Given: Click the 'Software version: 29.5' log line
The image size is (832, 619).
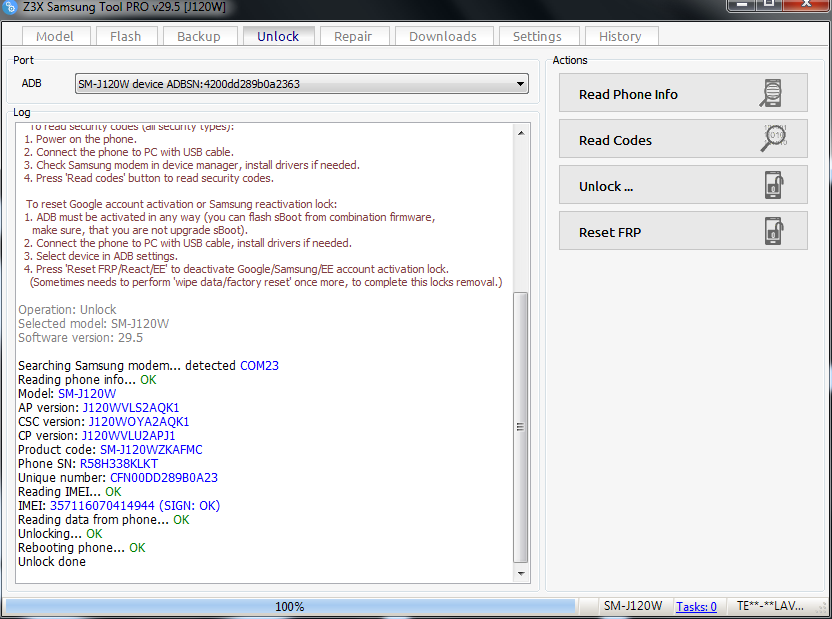Looking at the screenshot, I should [81, 338].
